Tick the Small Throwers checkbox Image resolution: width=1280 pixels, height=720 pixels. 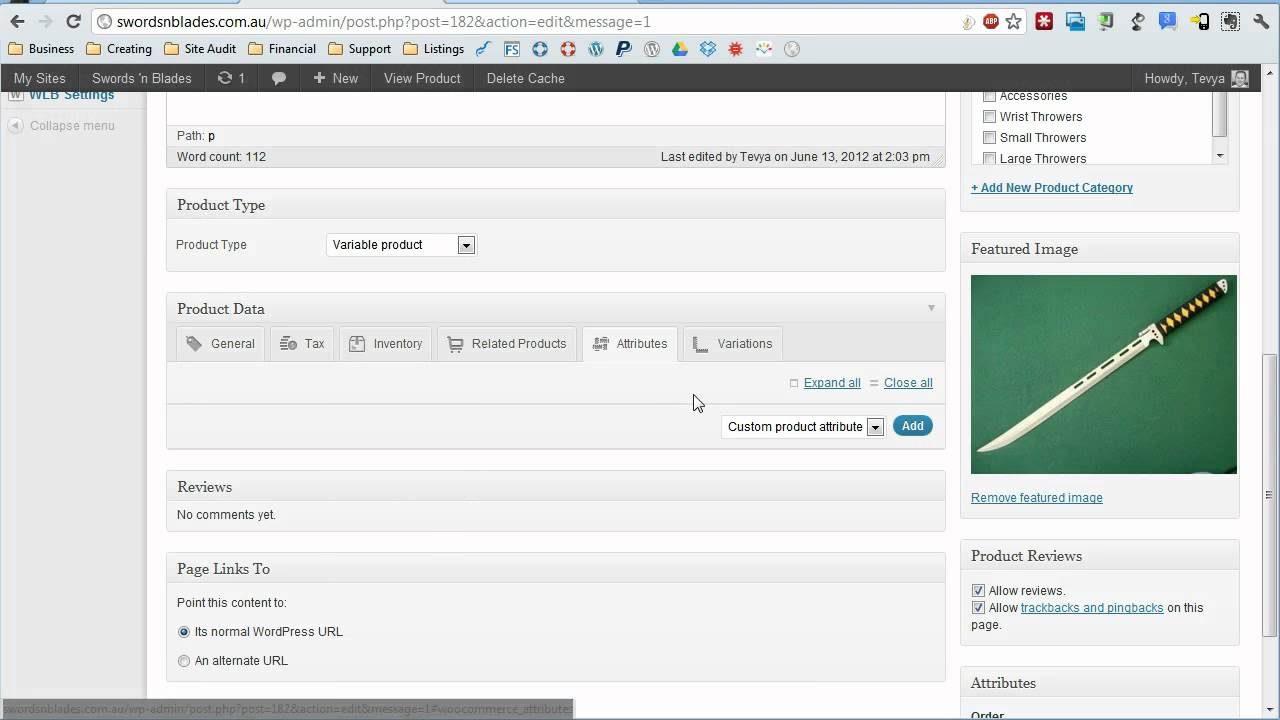[989, 138]
